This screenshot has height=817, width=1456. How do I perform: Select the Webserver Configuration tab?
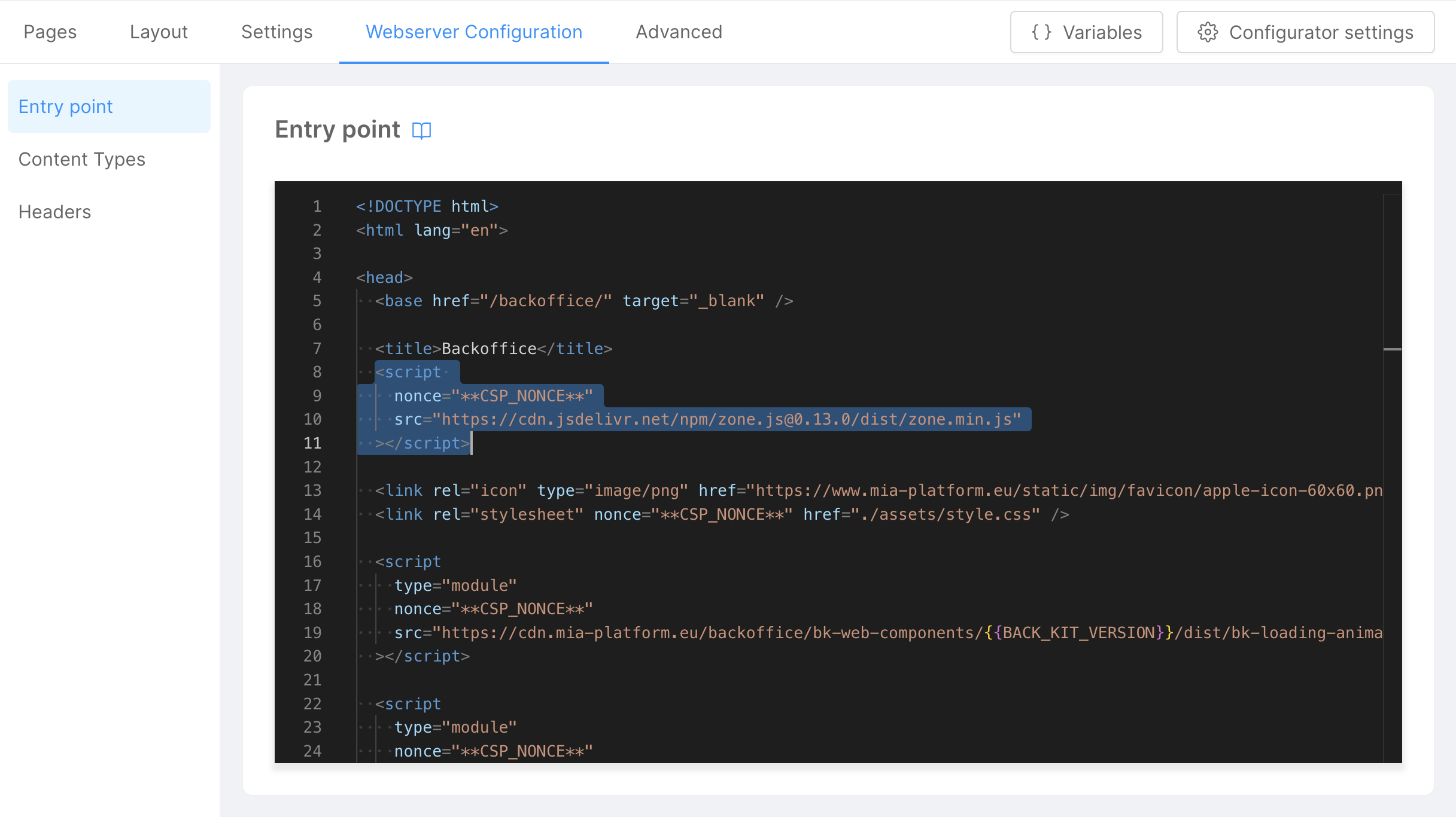tap(473, 32)
